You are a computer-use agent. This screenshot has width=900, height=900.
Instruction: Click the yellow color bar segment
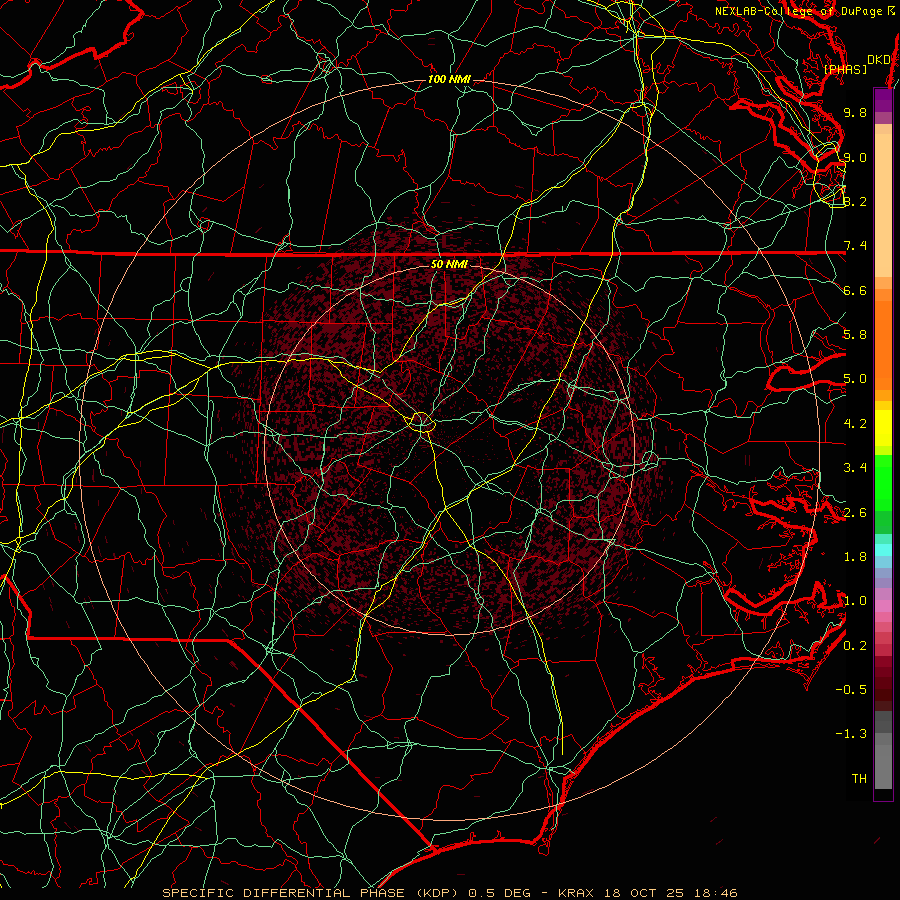coord(883,428)
